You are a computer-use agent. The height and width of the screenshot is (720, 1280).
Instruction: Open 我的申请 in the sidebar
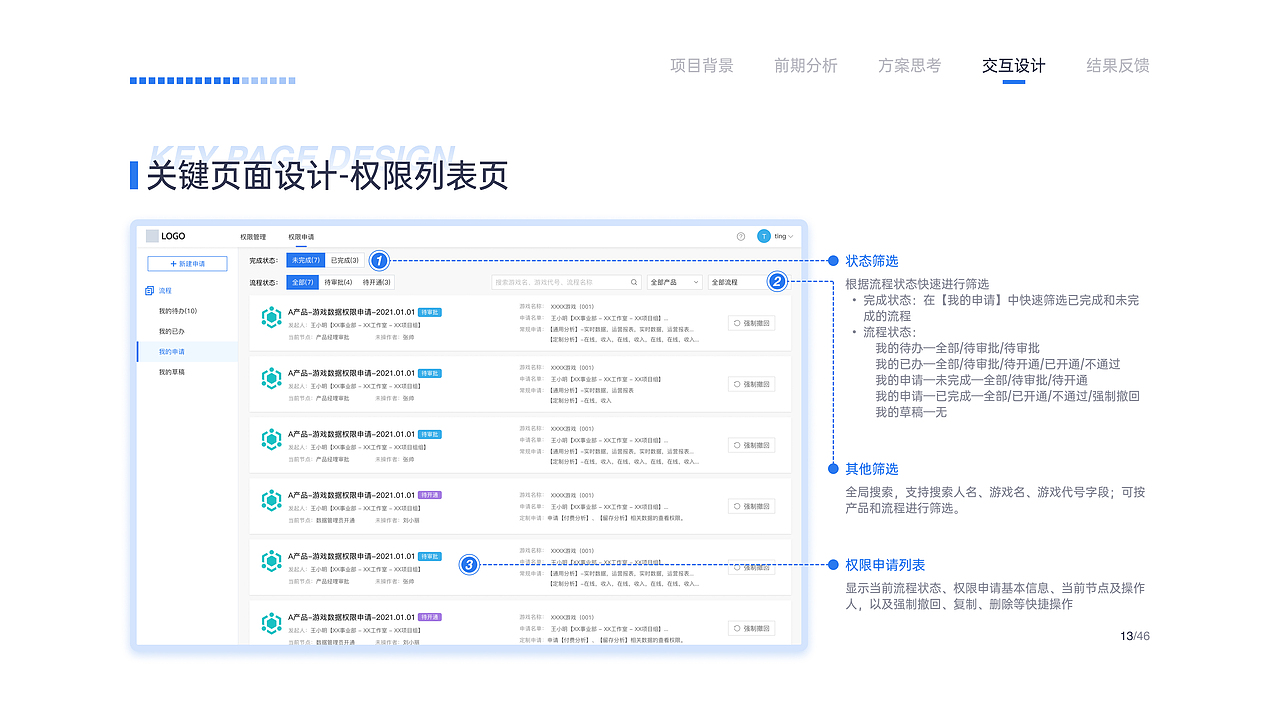point(187,352)
